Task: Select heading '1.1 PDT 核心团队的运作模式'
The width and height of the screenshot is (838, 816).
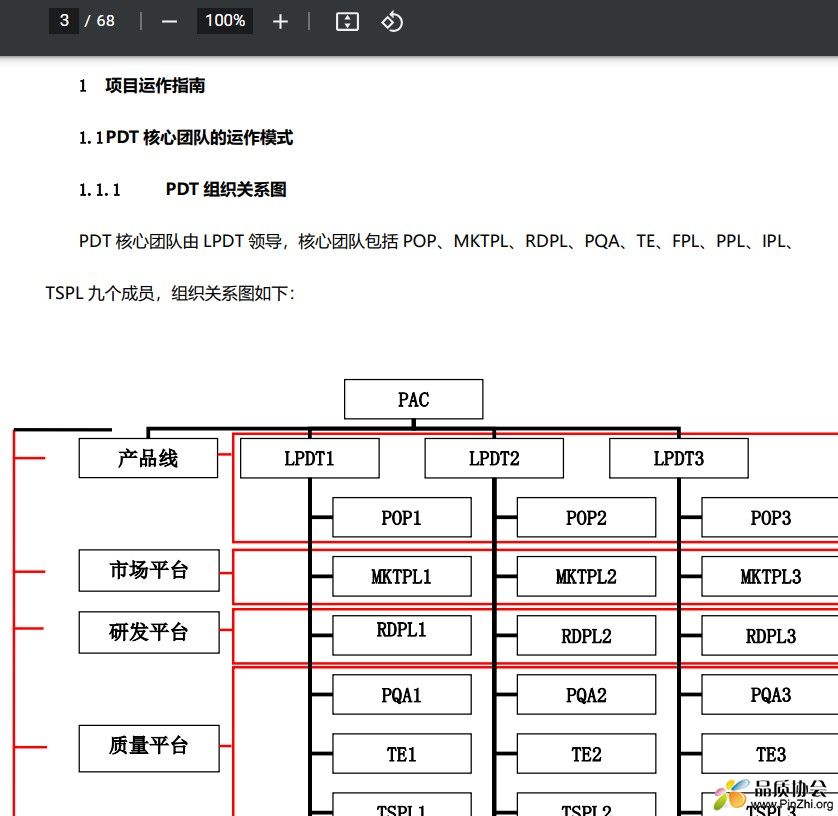Action: (186, 137)
